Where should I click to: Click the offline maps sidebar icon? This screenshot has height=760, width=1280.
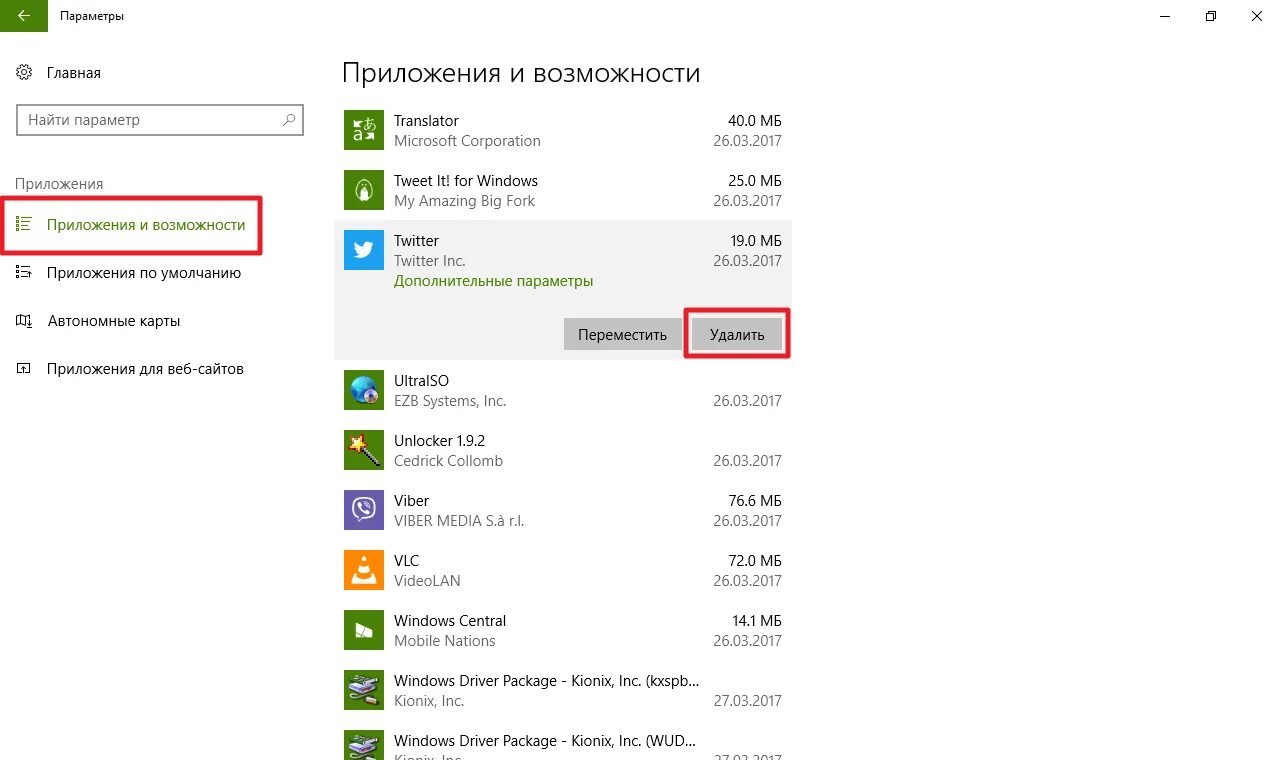click(x=25, y=321)
